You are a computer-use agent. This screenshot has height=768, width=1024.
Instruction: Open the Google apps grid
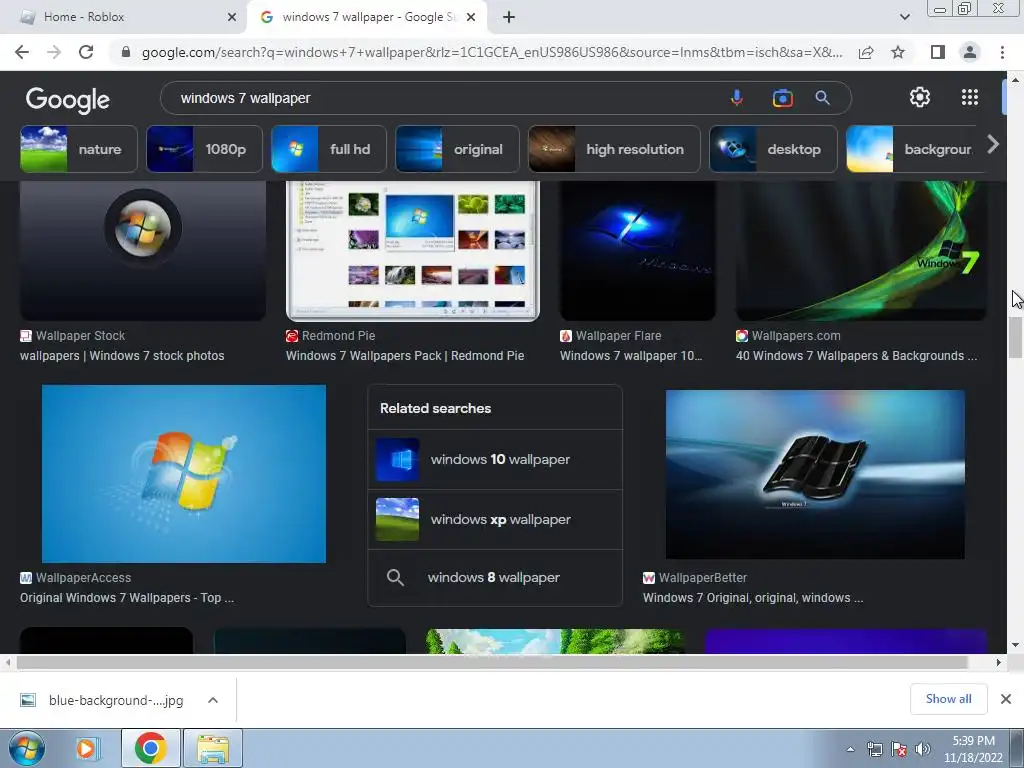point(970,97)
